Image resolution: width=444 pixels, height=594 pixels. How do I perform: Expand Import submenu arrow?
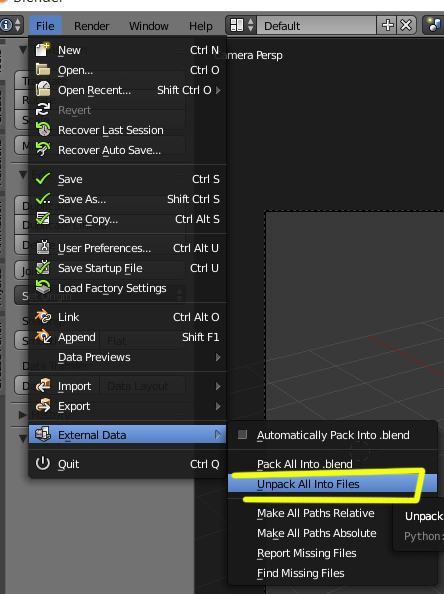click(218, 386)
